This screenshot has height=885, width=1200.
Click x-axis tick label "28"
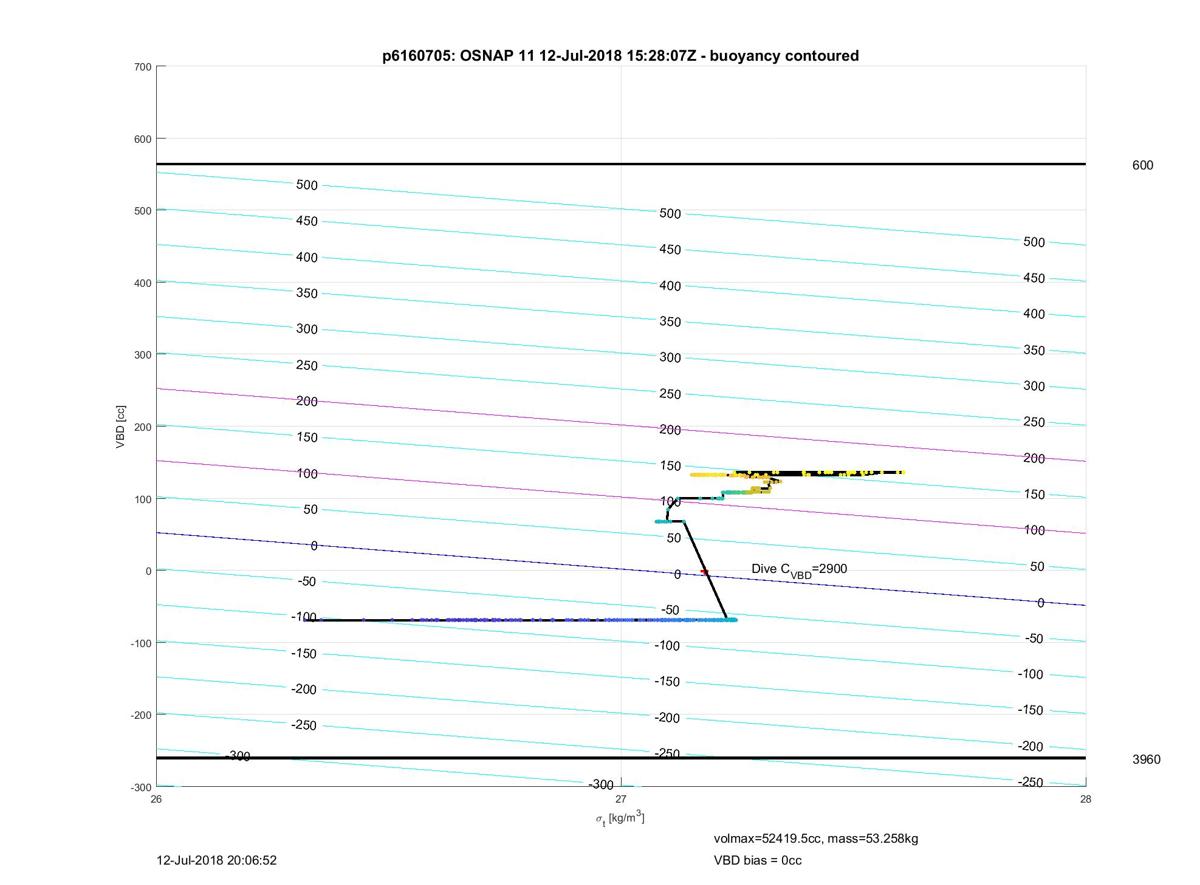click(1085, 799)
